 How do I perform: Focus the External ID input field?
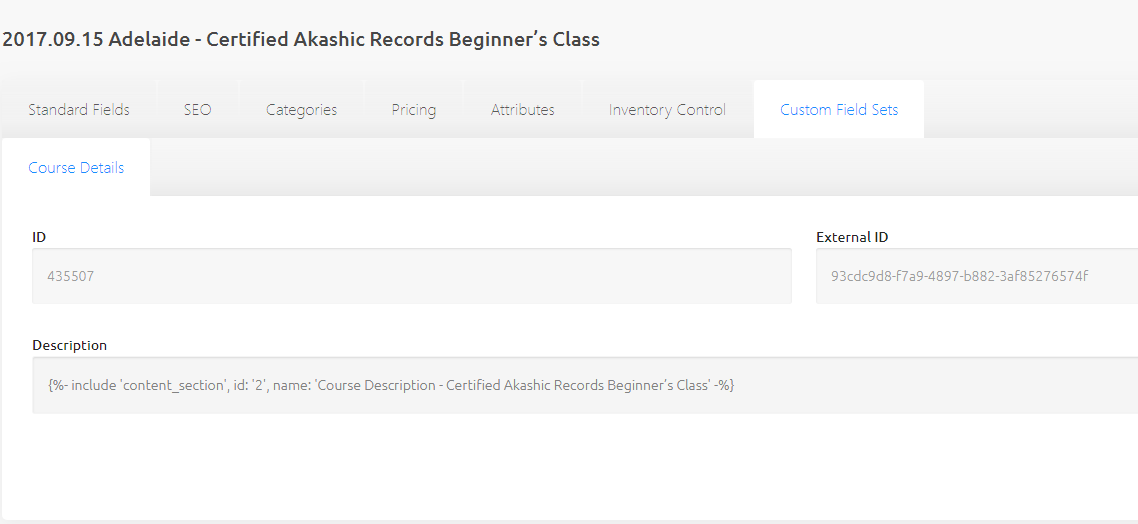976,276
